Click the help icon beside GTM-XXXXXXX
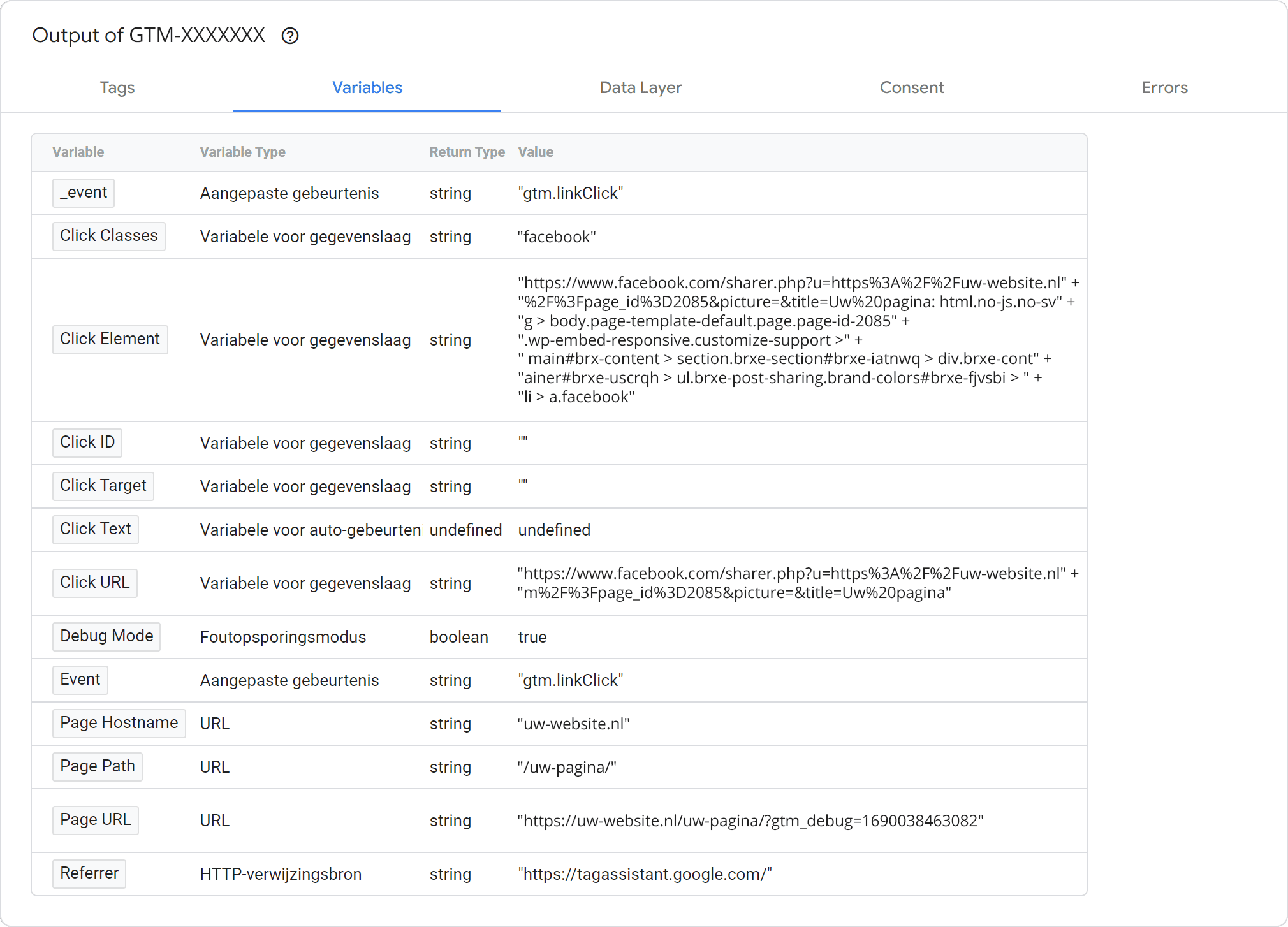The height and width of the screenshot is (927, 1288). coord(290,36)
